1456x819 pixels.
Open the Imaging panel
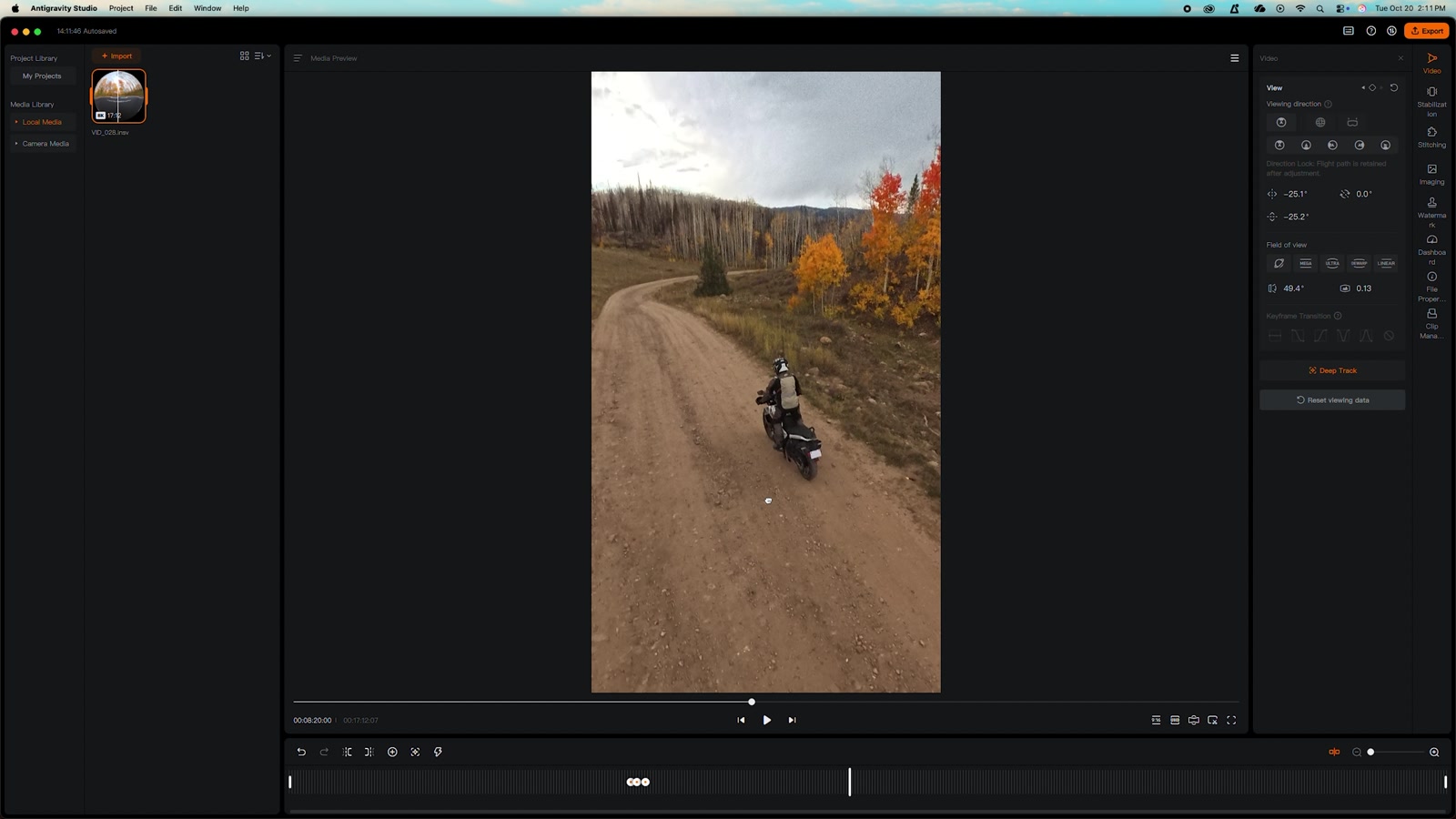pos(1431,174)
